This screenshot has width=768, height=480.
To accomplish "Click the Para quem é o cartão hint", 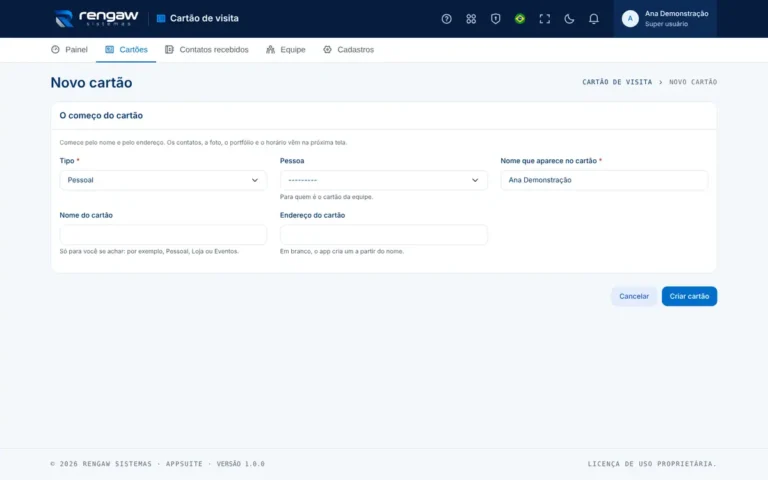I will coord(326,197).
